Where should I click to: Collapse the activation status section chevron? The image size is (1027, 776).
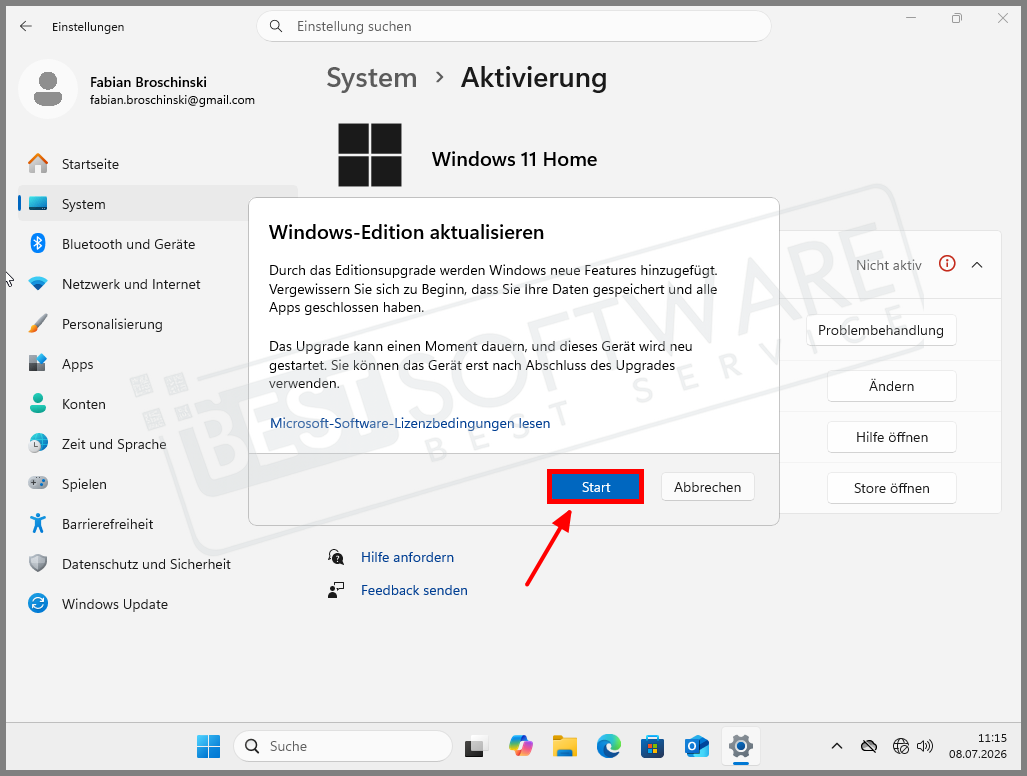(x=977, y=265)
